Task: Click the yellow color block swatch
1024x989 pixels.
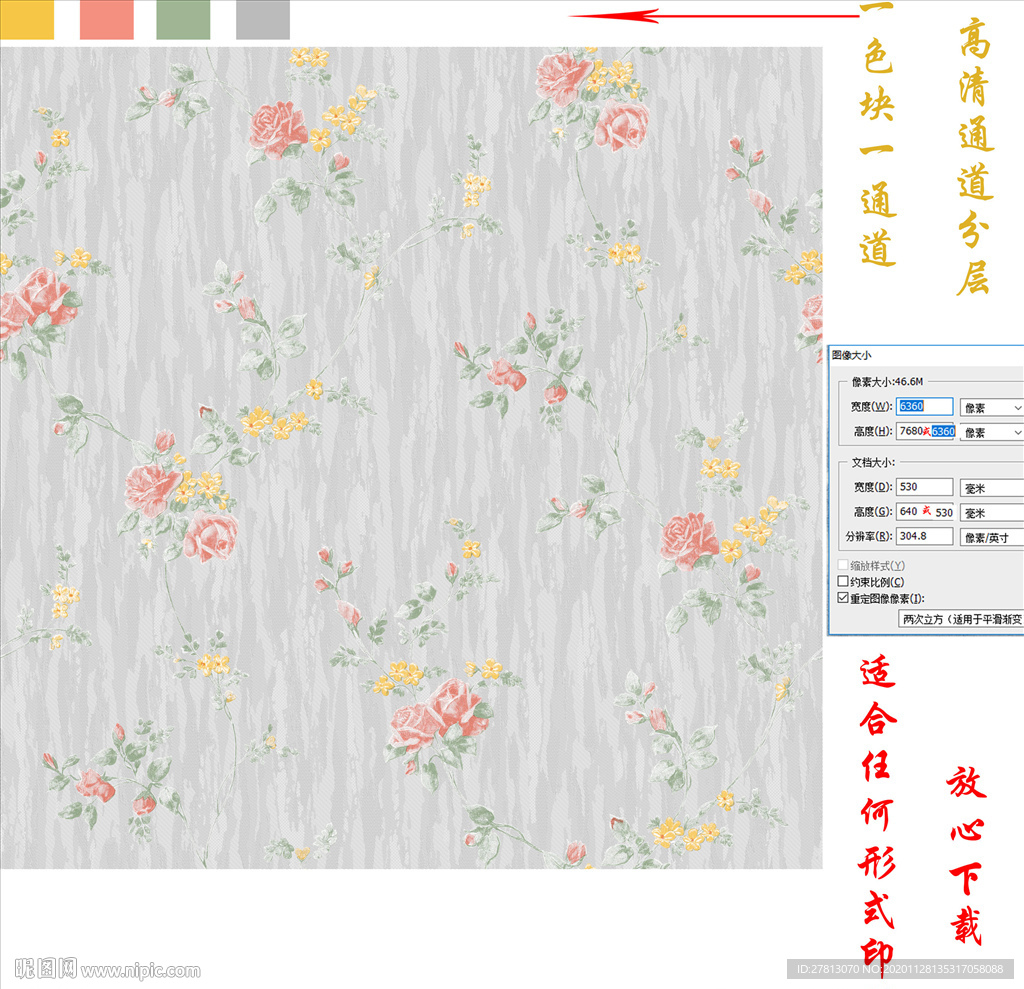Action: pos(27,20)
